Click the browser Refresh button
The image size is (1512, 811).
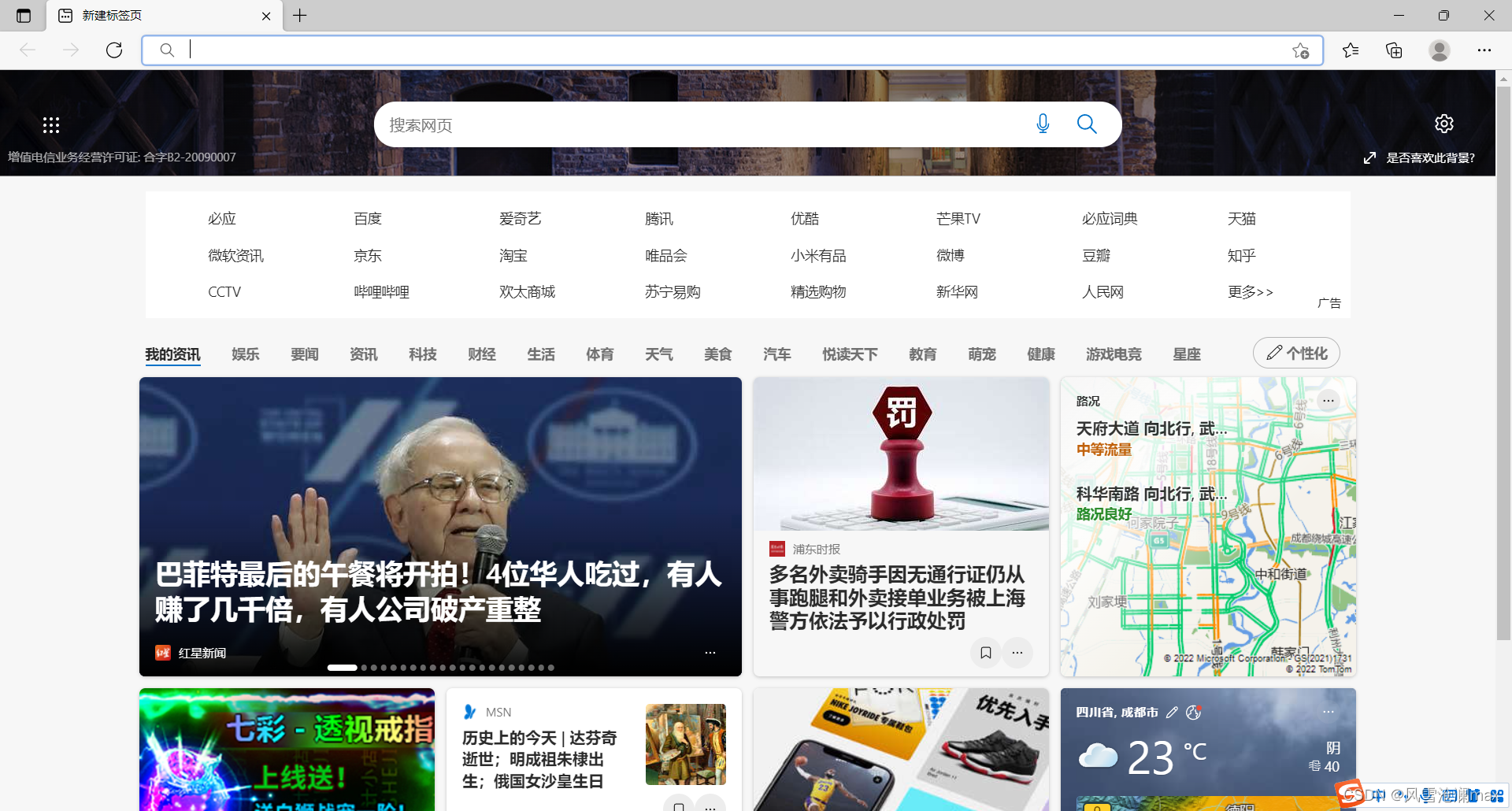click(x=114, y=50)
